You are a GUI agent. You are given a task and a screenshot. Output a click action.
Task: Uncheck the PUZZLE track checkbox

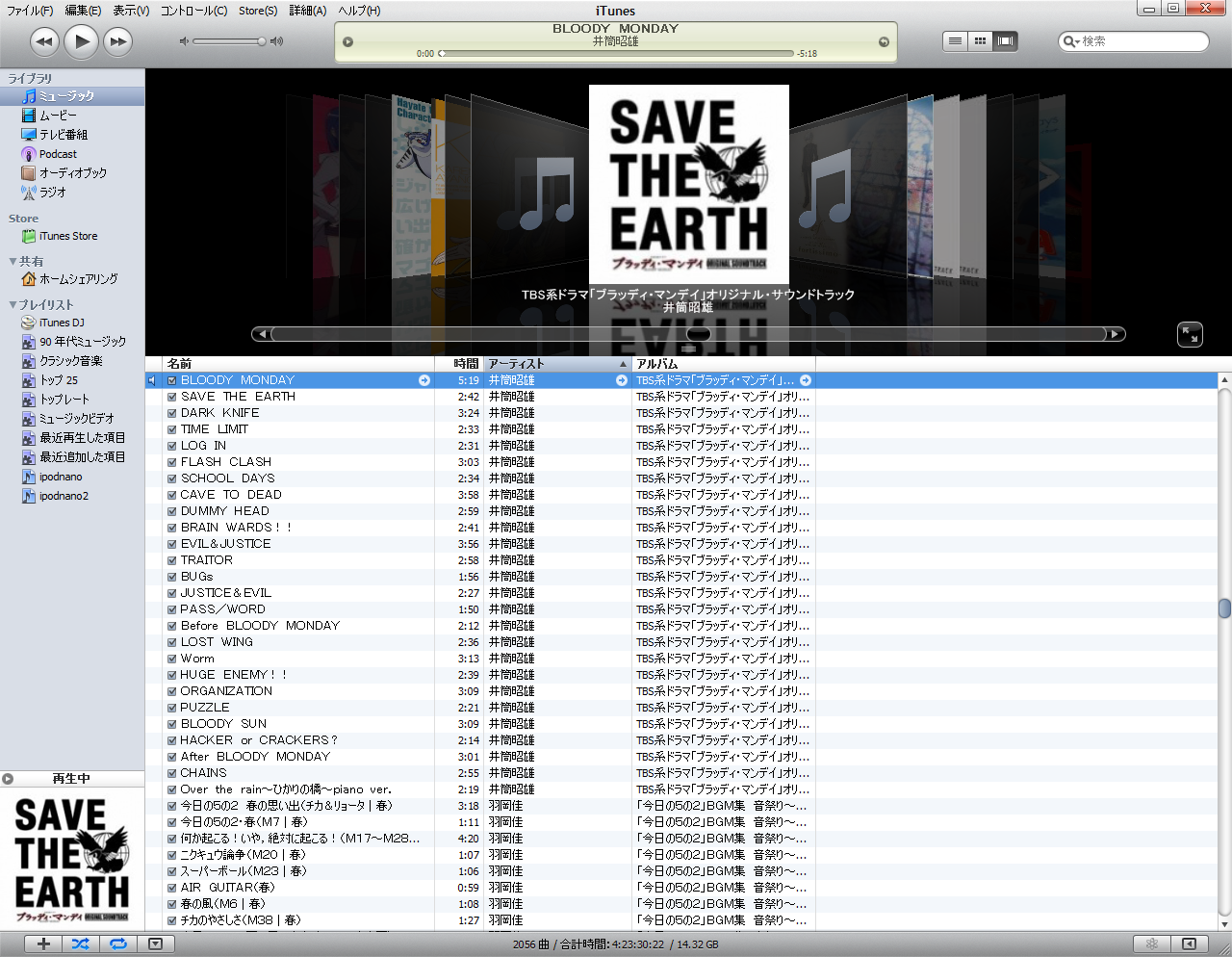172,708
